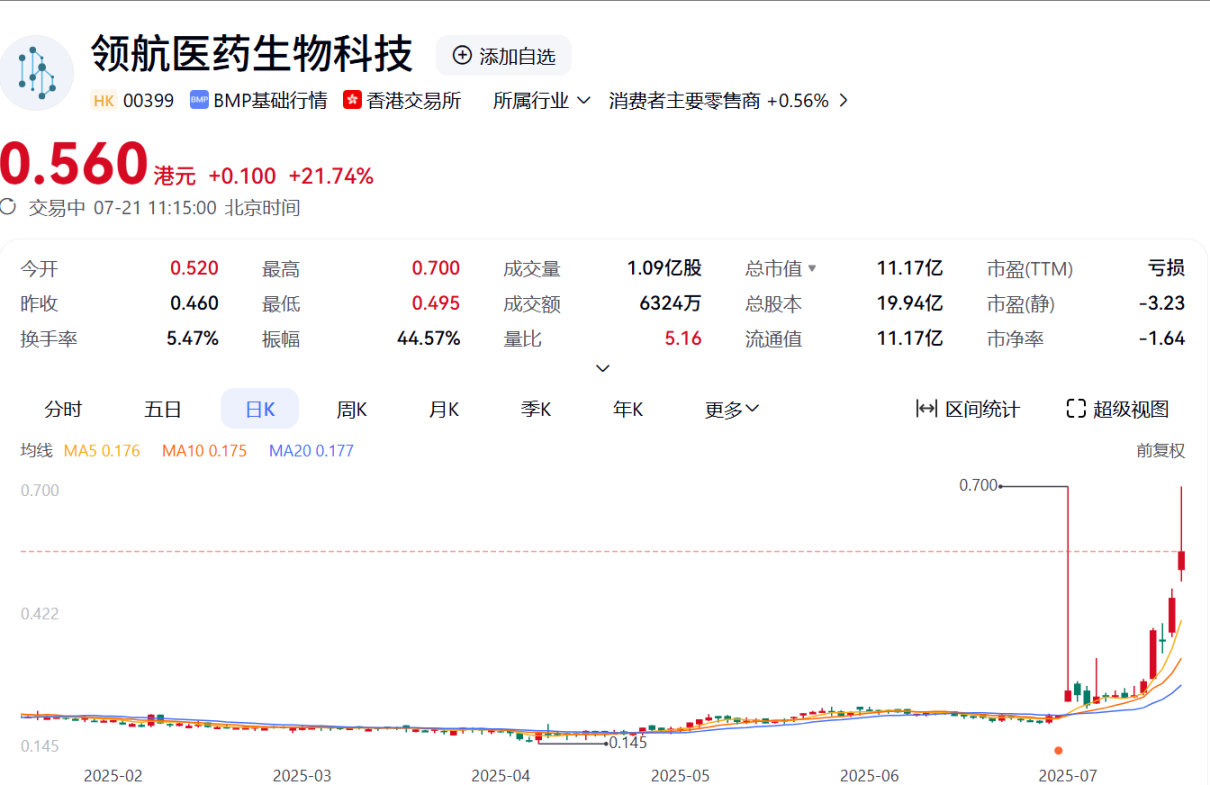Click the latest candlestick on chart

pos(1181,561)
